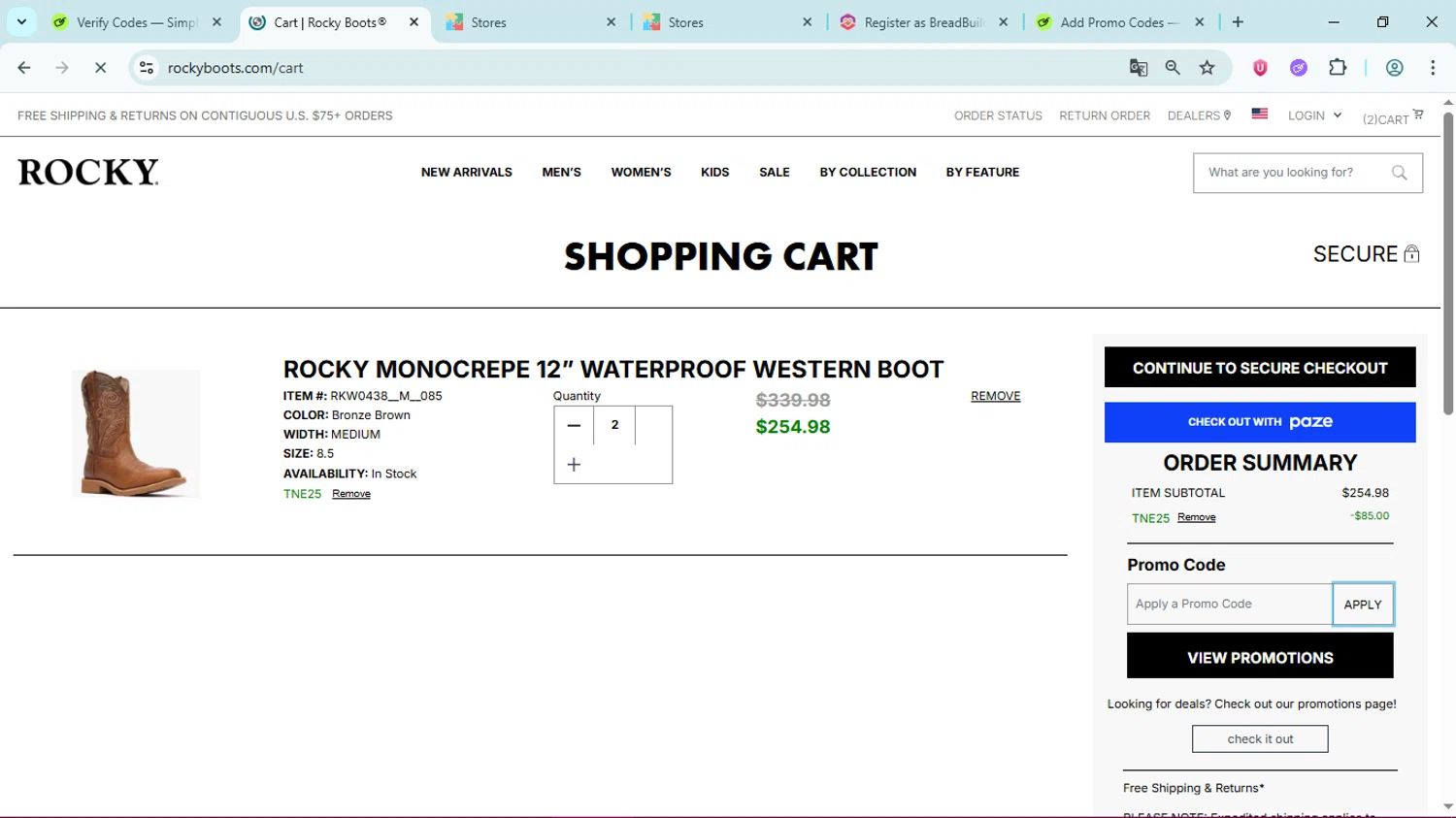
Task: Open the KIDS menu
Action: (715, 173)
